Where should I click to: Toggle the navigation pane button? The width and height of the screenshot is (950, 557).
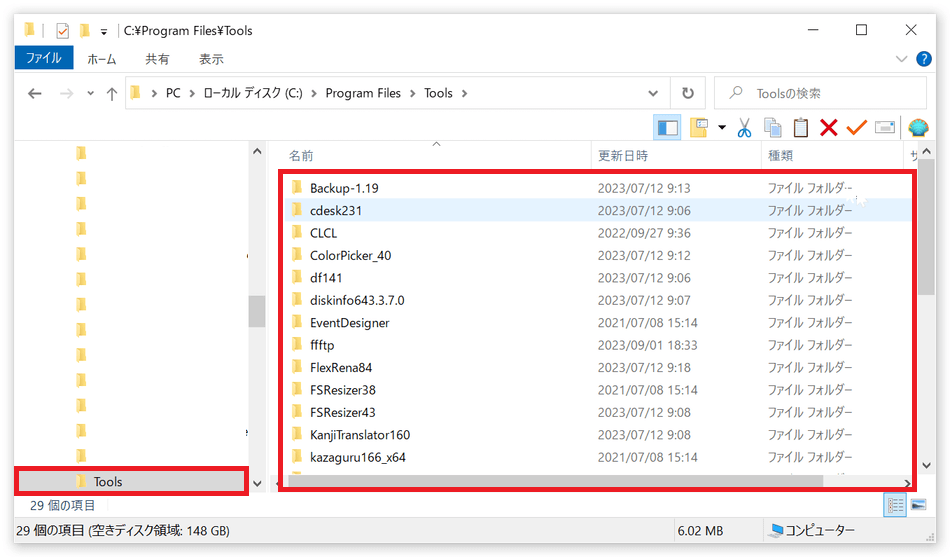pos(667,127)
